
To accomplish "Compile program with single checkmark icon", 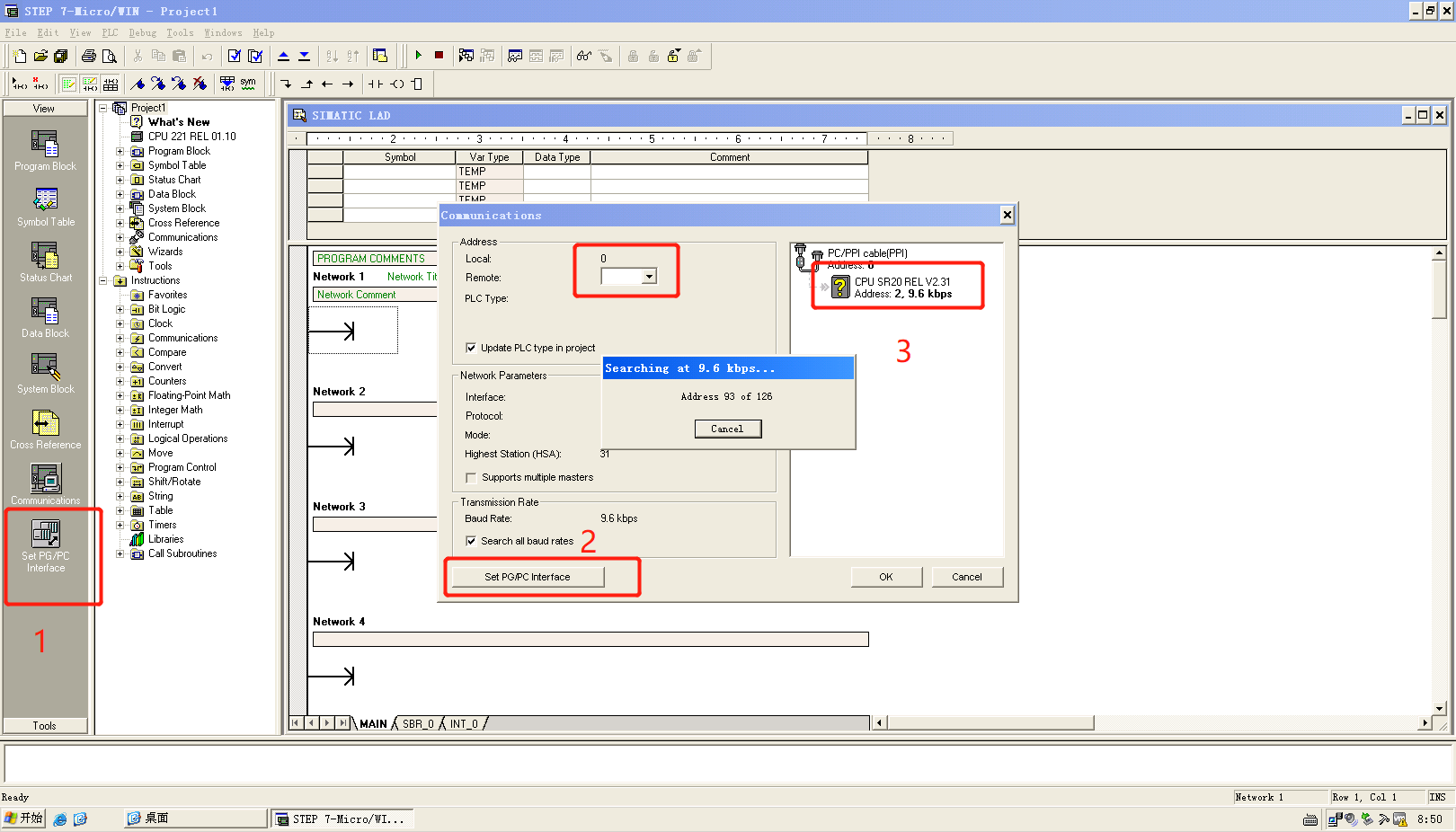I will [235, 56].
